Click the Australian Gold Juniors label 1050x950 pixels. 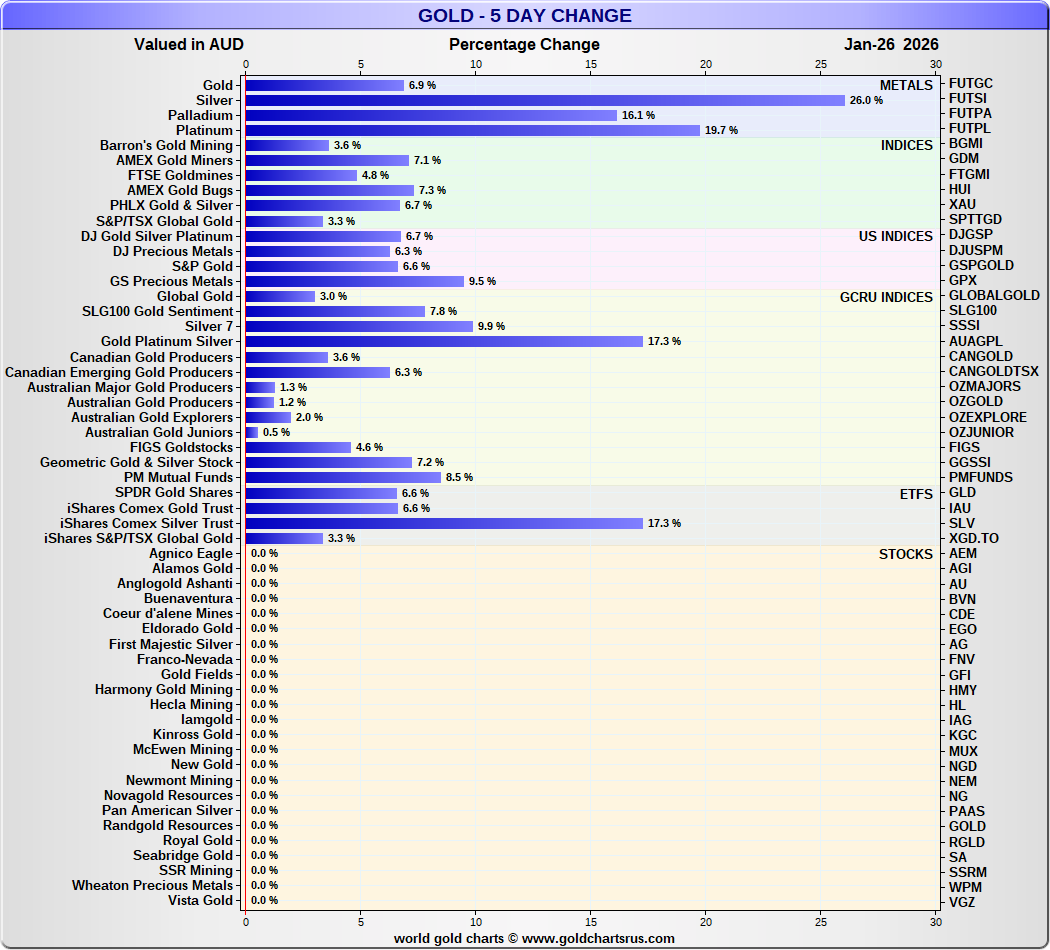158,432
